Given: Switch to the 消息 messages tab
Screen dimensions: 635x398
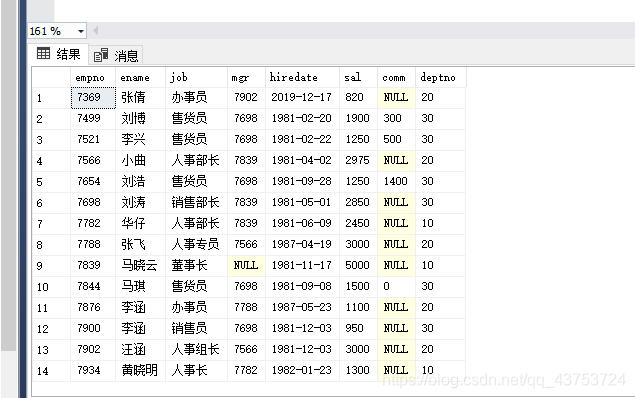Looking at the screenshot, I should [116, 55].
